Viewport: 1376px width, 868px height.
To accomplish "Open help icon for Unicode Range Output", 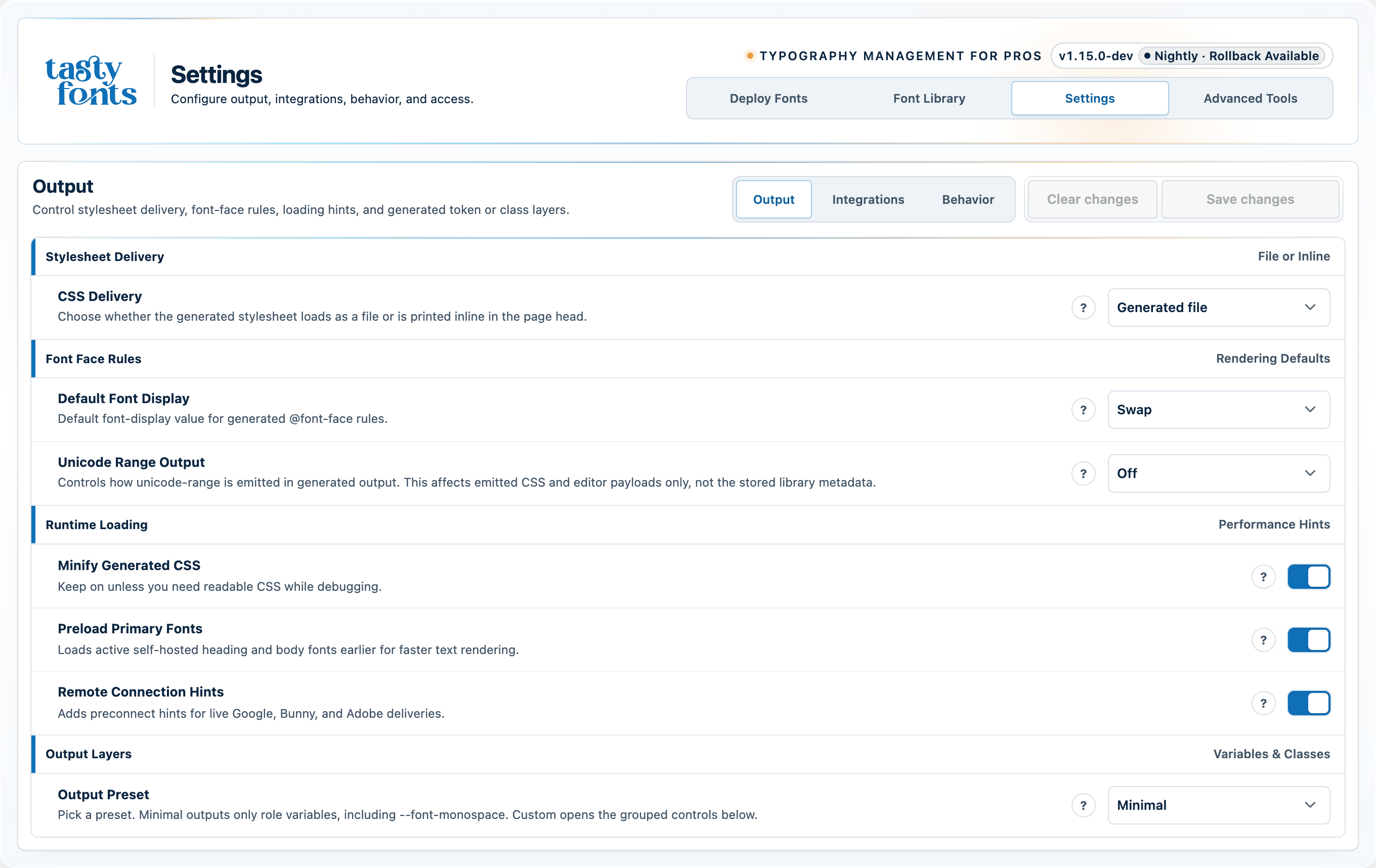I will coord(1083,473).
